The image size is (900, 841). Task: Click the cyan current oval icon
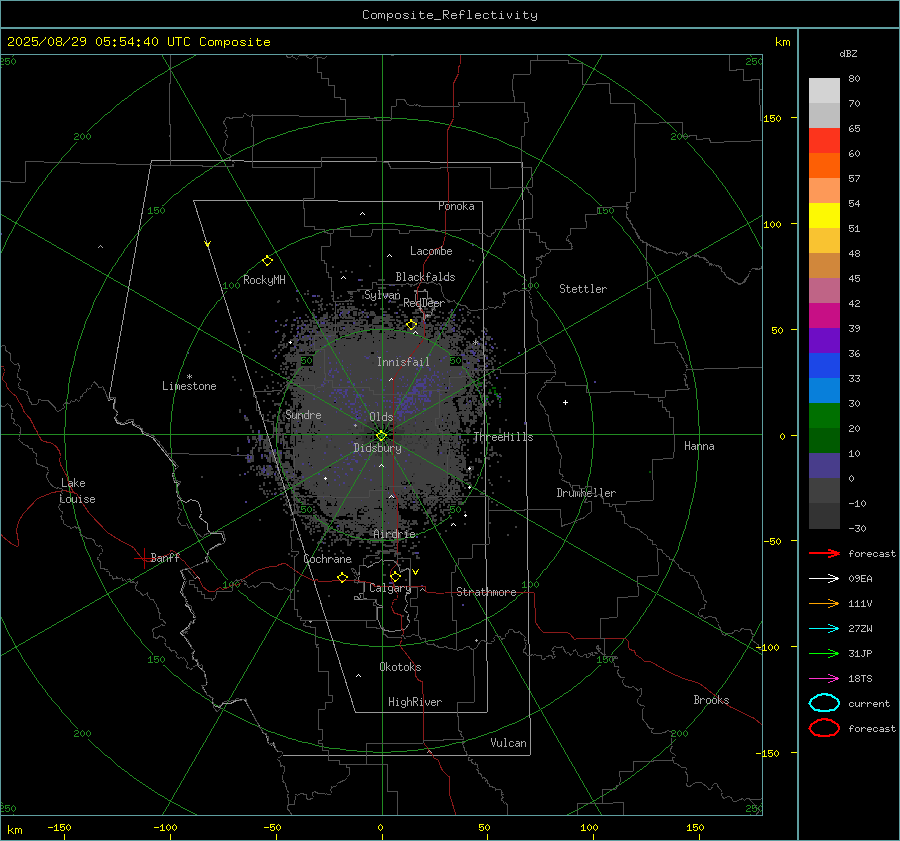click(x=824, y=703)
